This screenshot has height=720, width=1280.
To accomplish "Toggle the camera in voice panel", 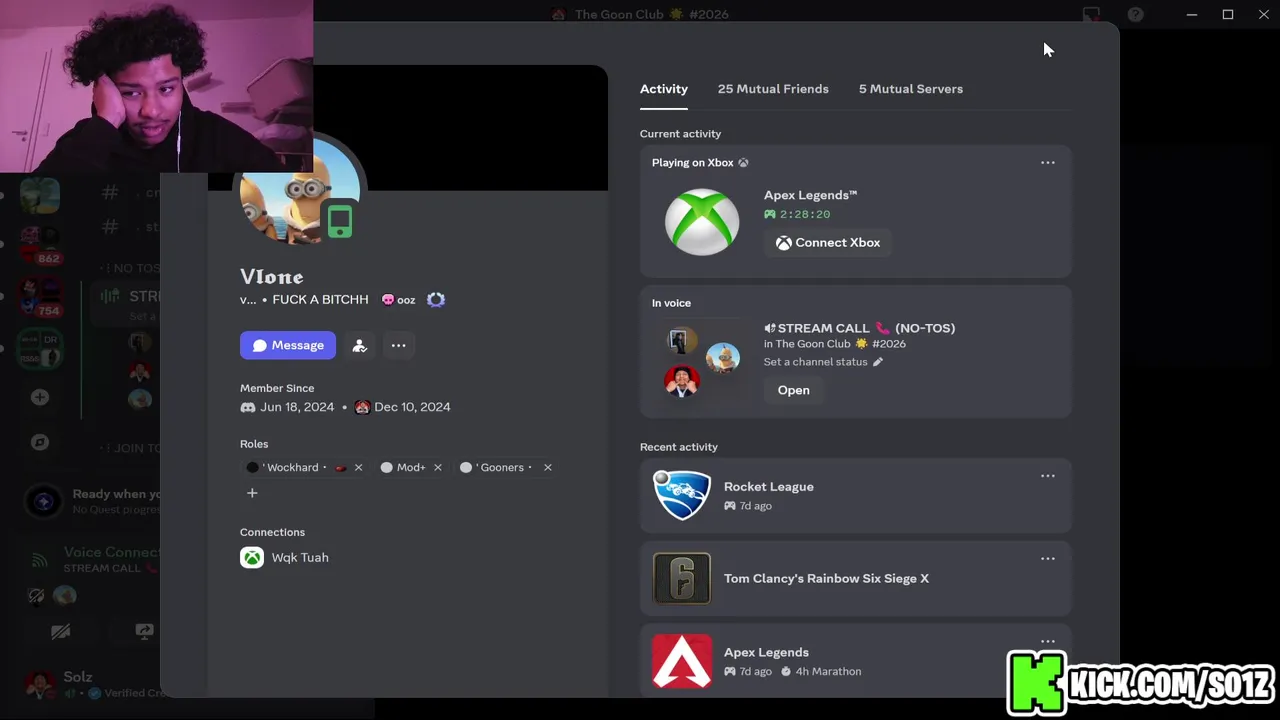I will click(x=60, y=631).
